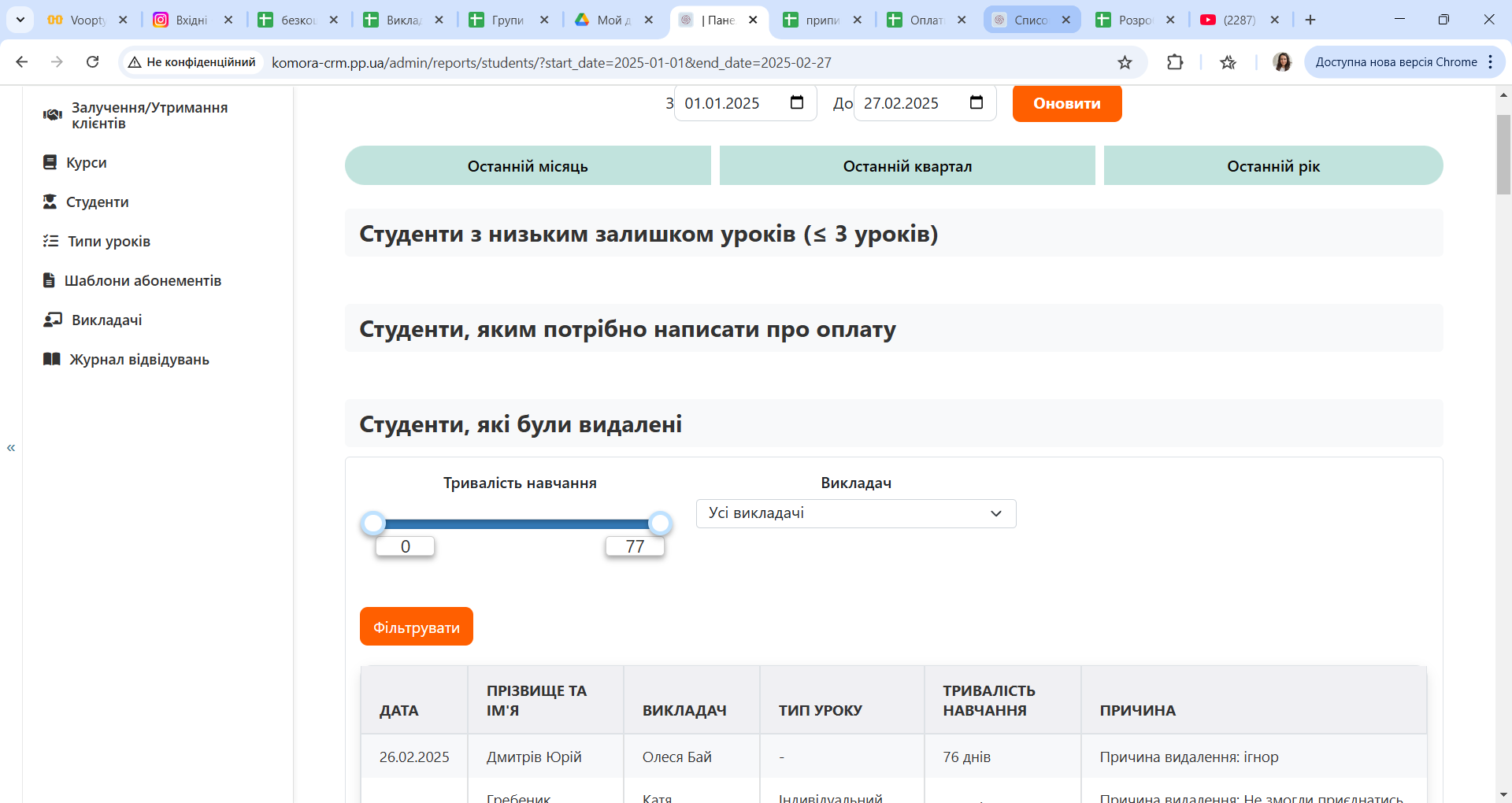Click the bookmark star in the address bar

pos(1125,62)
